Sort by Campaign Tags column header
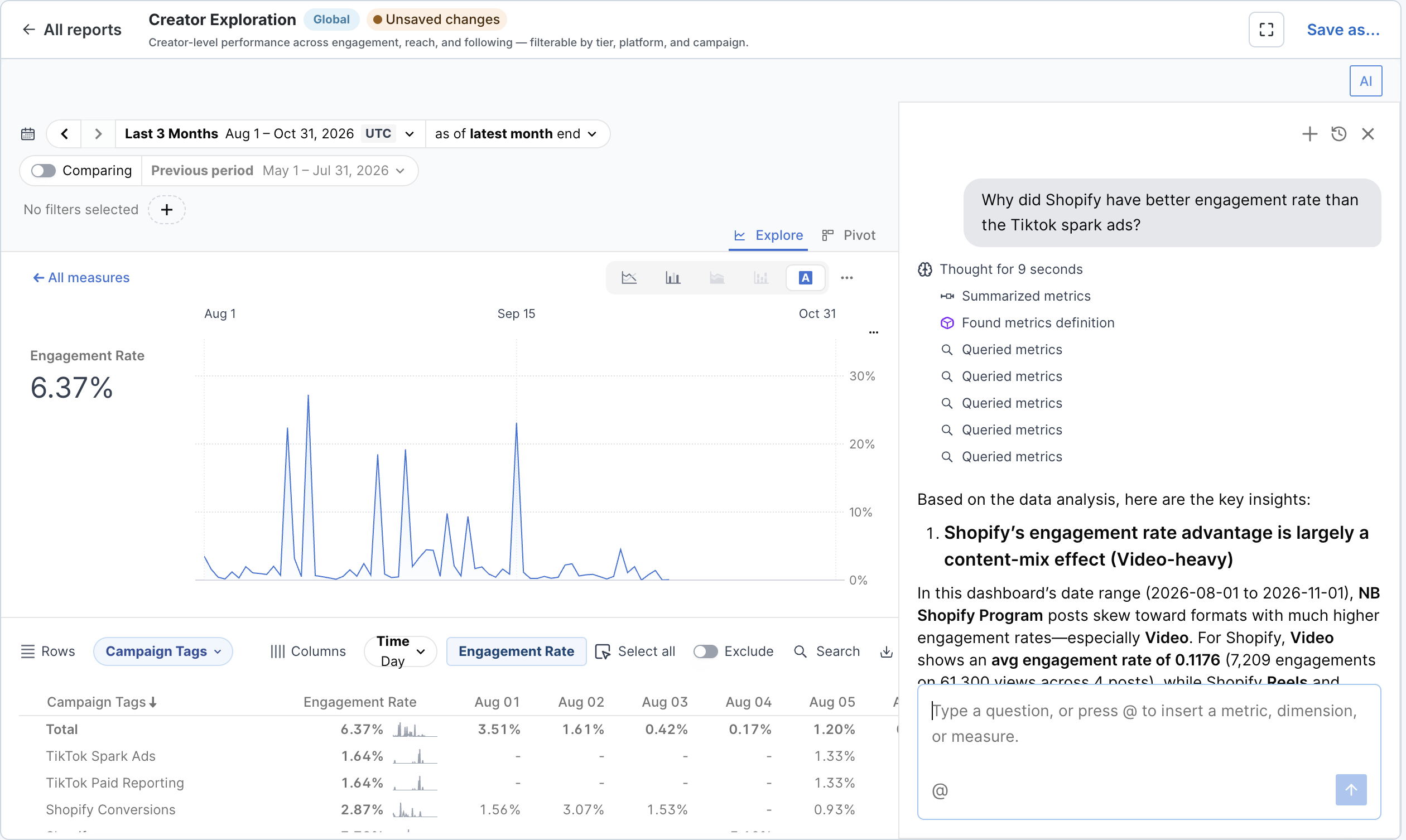The height and width of the screenshot is (840, 1406). (102, 702)
